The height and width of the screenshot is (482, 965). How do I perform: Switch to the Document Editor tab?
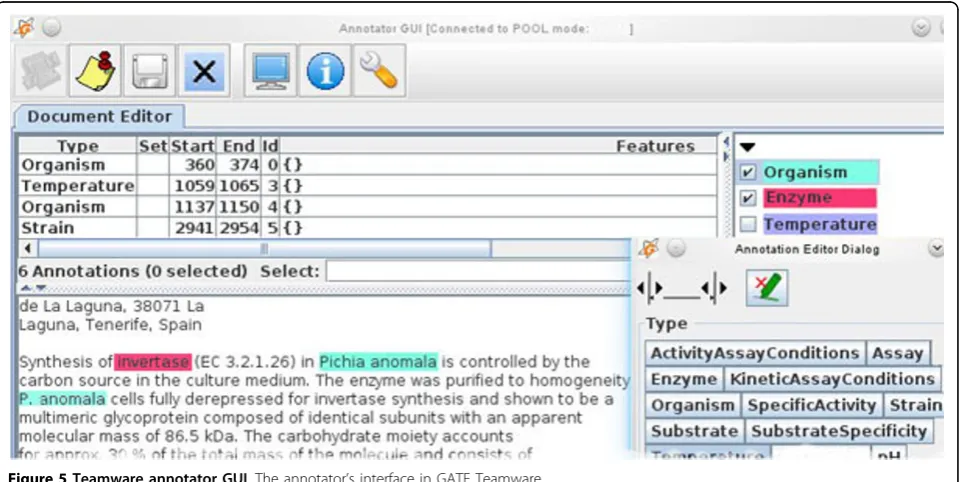tap(100, 117)
